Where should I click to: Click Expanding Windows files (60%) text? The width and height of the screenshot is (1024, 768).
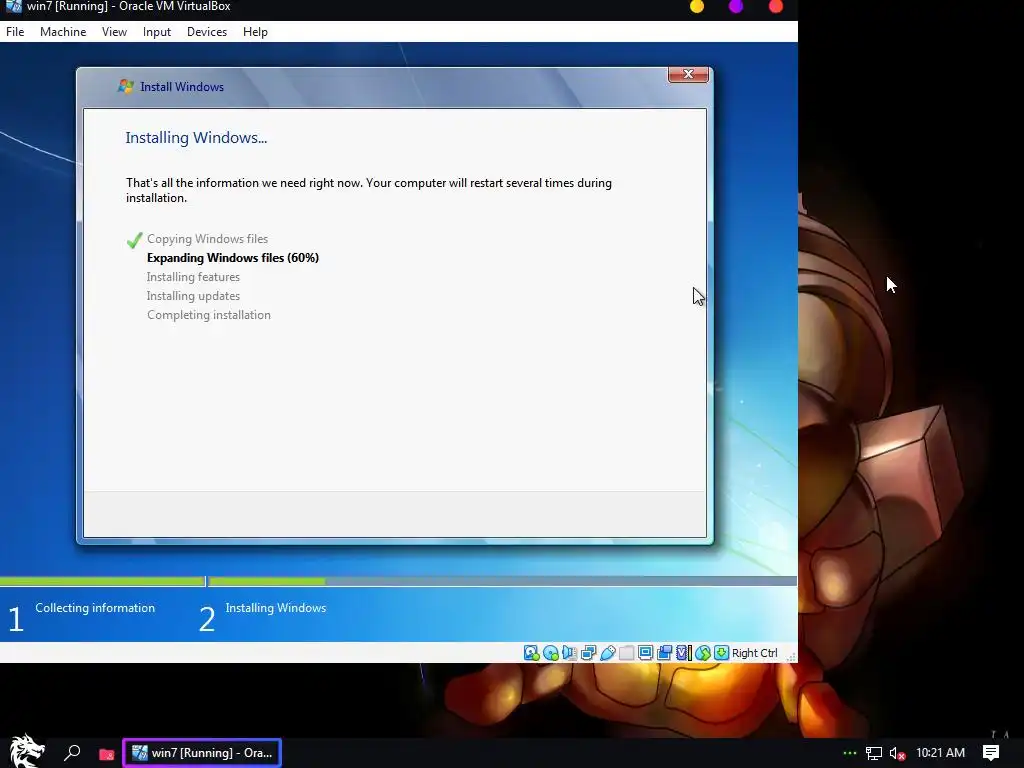pyautogui.click(x=233, y=258)
